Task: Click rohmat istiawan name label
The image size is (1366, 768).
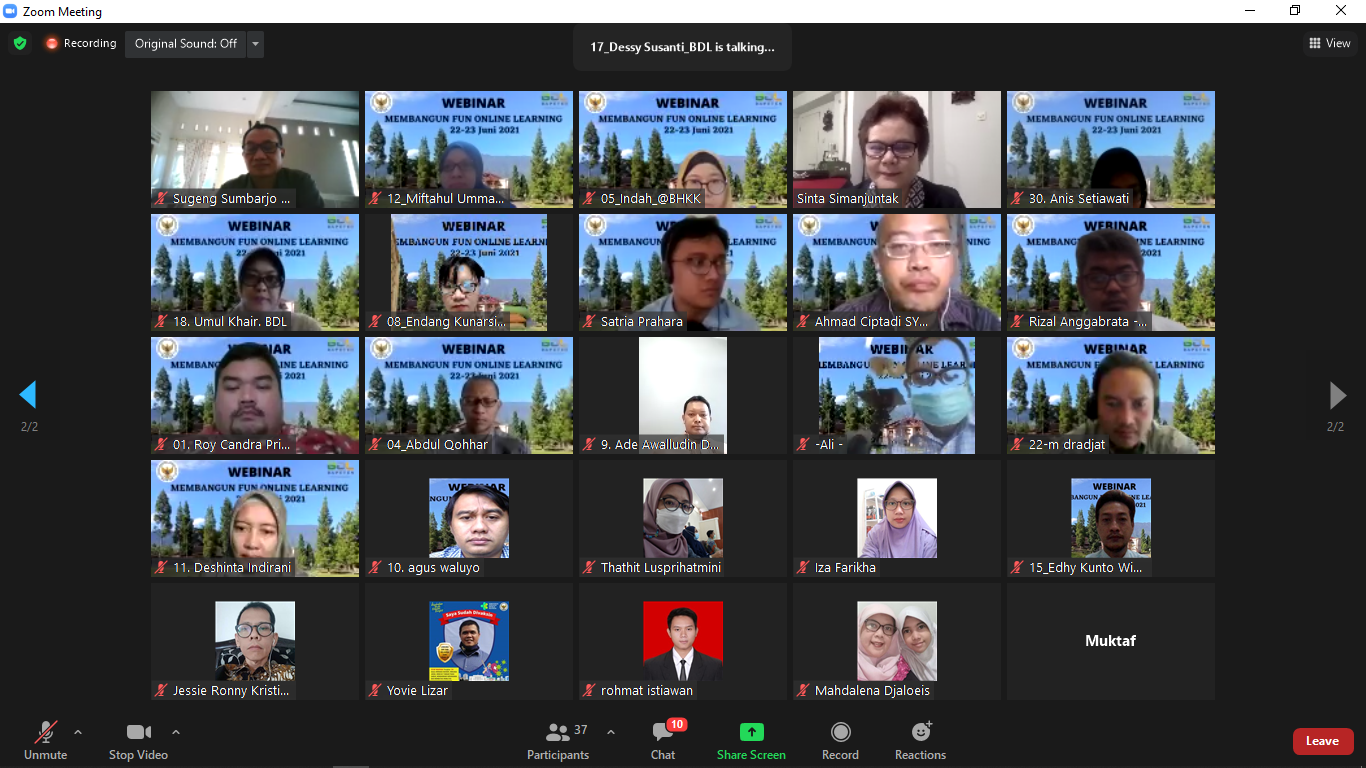Action: tap(647, 691)
